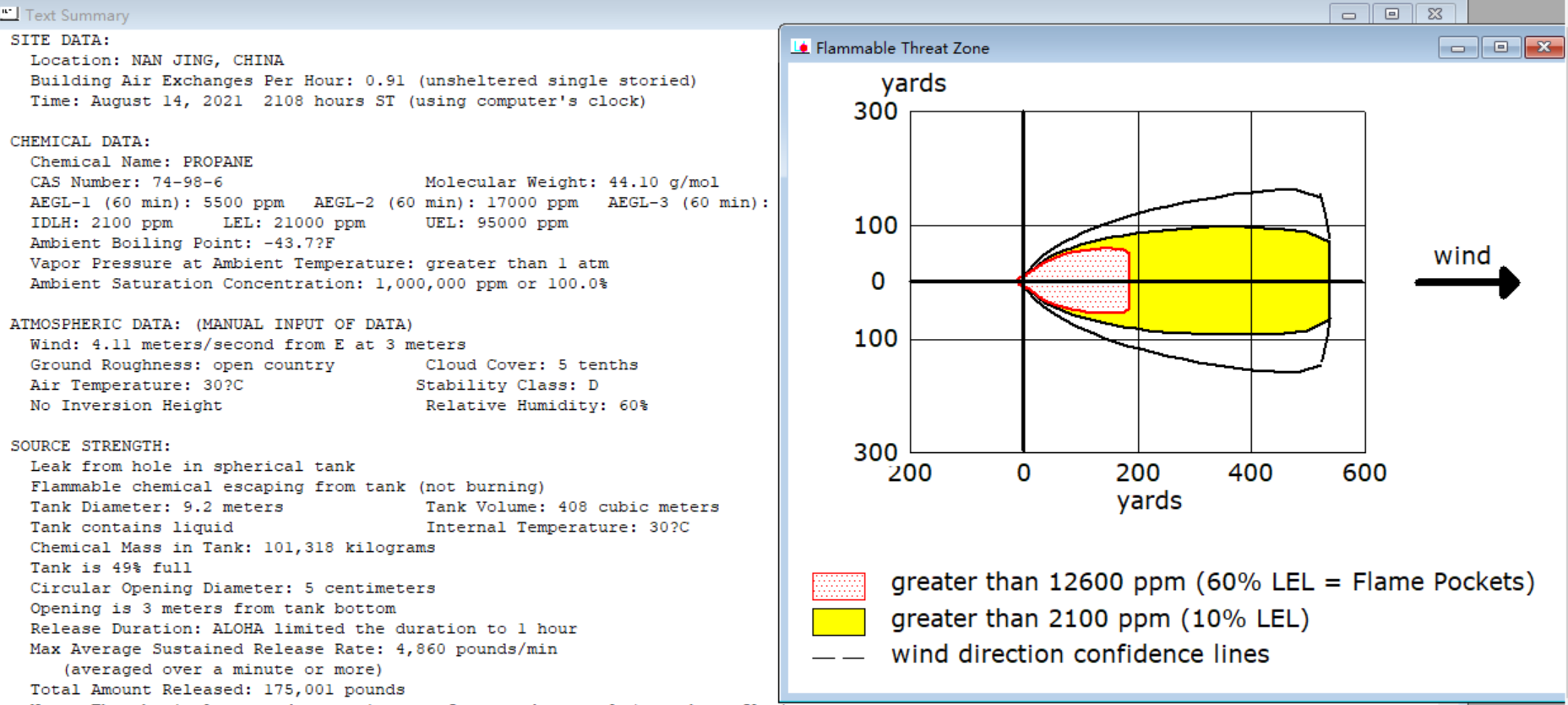Click 'Tank is 49% full' line
The image size is (1568, 705).
(x=112, y=567)
